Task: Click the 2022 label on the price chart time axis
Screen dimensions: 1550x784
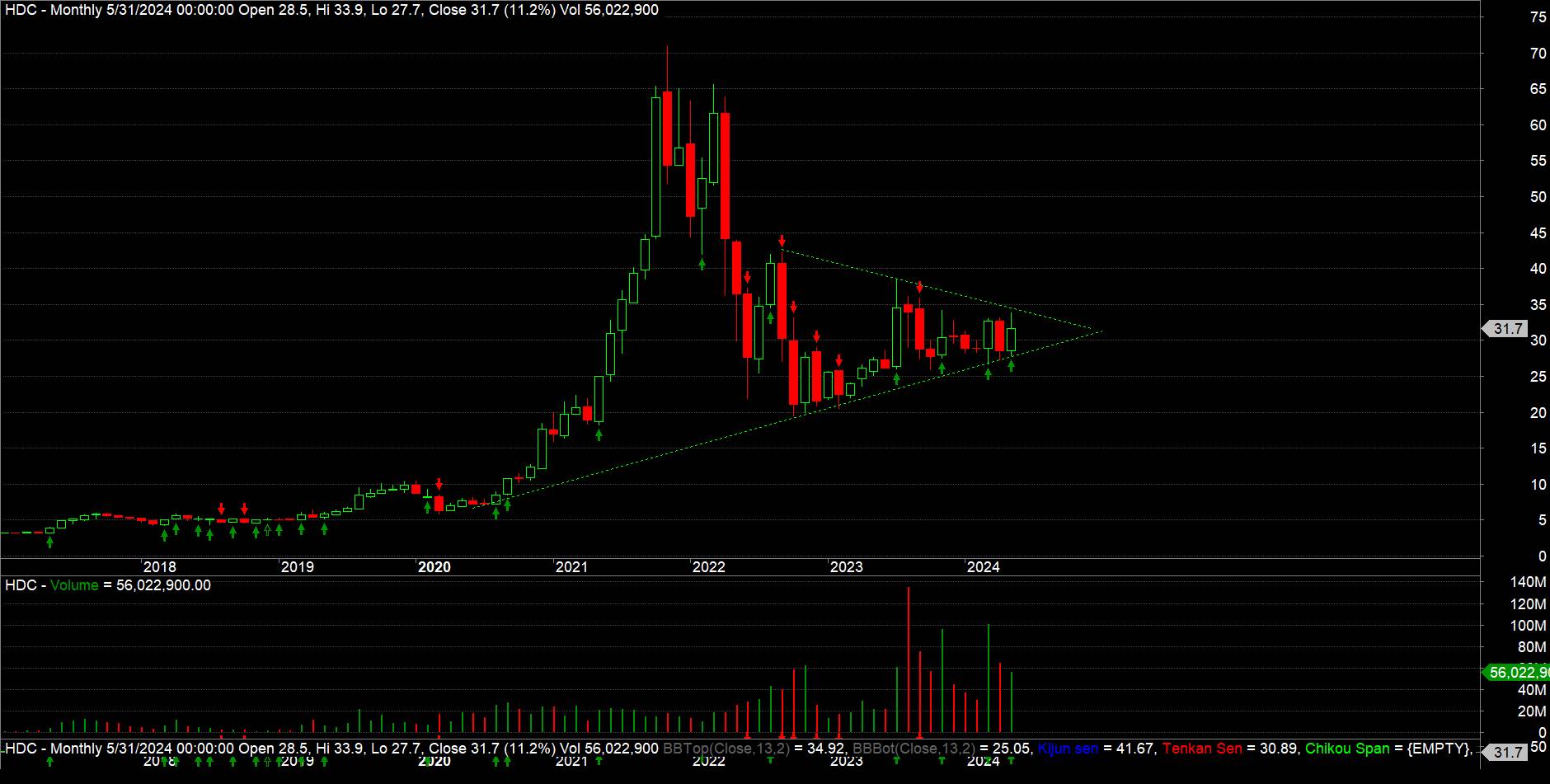Action: 709,567
